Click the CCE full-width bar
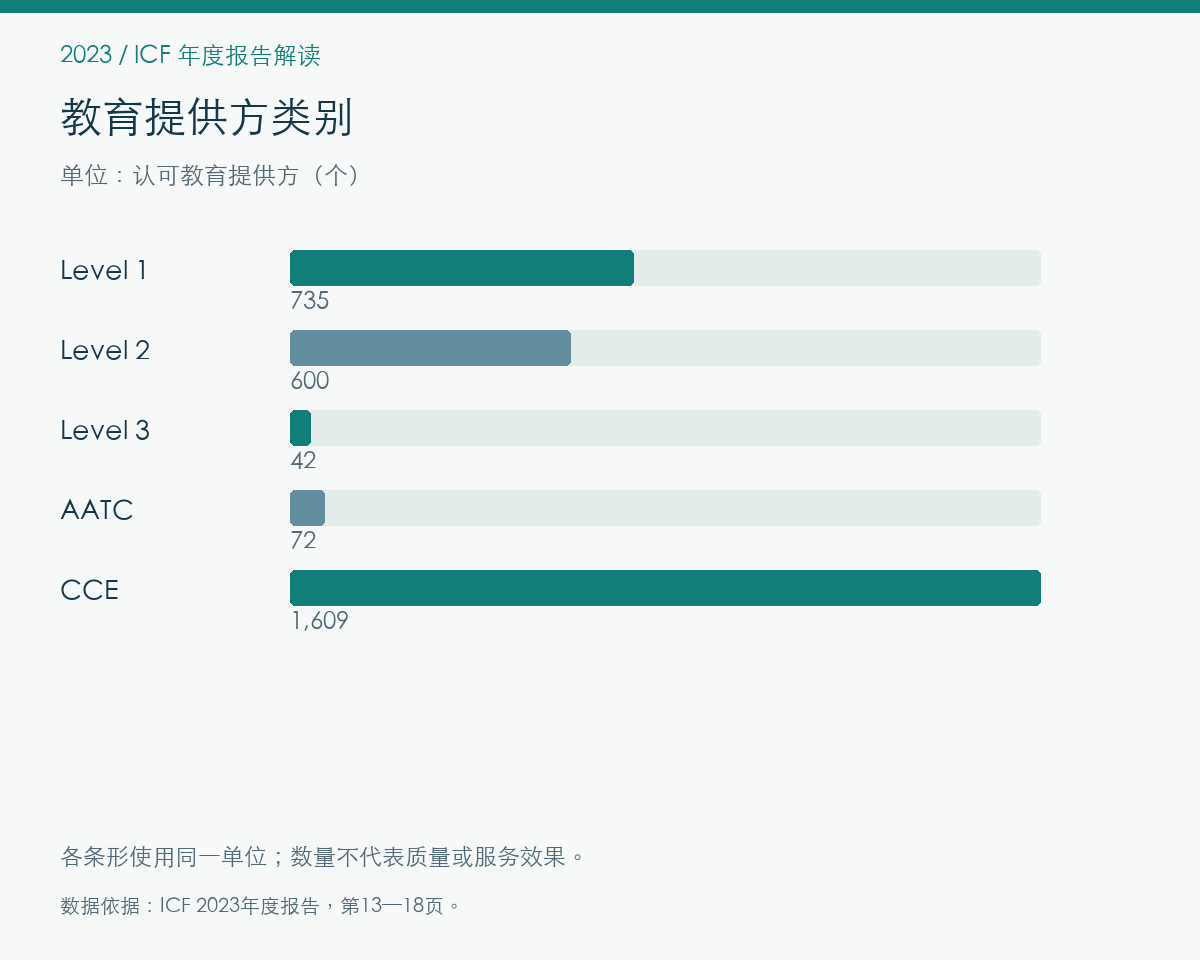 pyautogui.click(x=665, y=588)
